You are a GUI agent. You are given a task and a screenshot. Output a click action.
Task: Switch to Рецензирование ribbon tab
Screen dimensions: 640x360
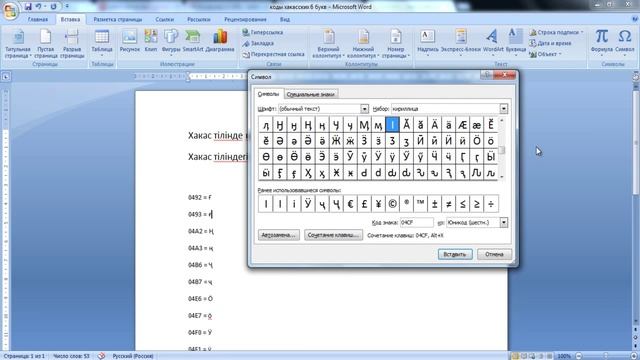pos(245,19)
